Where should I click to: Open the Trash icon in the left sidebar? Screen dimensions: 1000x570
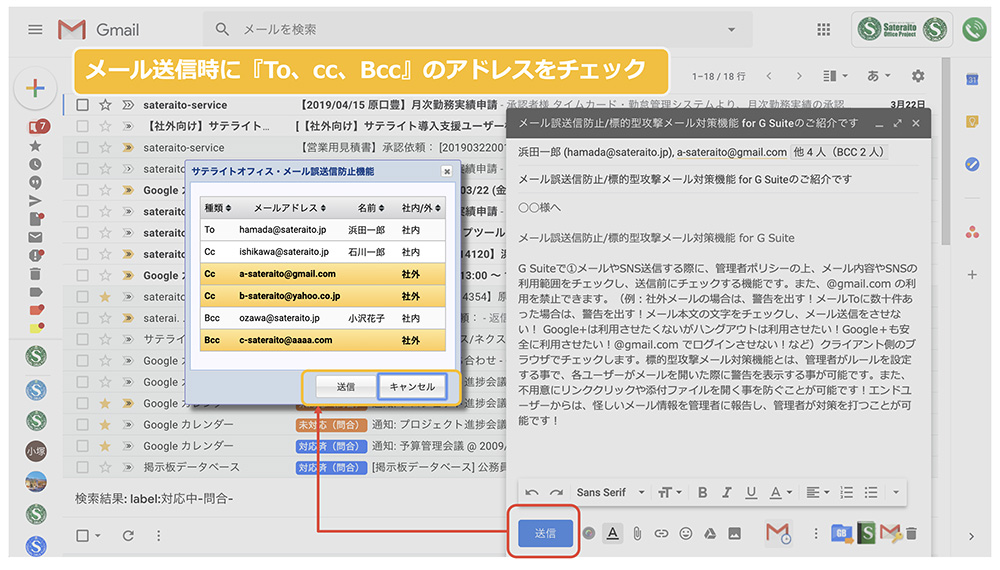(35, 274)
